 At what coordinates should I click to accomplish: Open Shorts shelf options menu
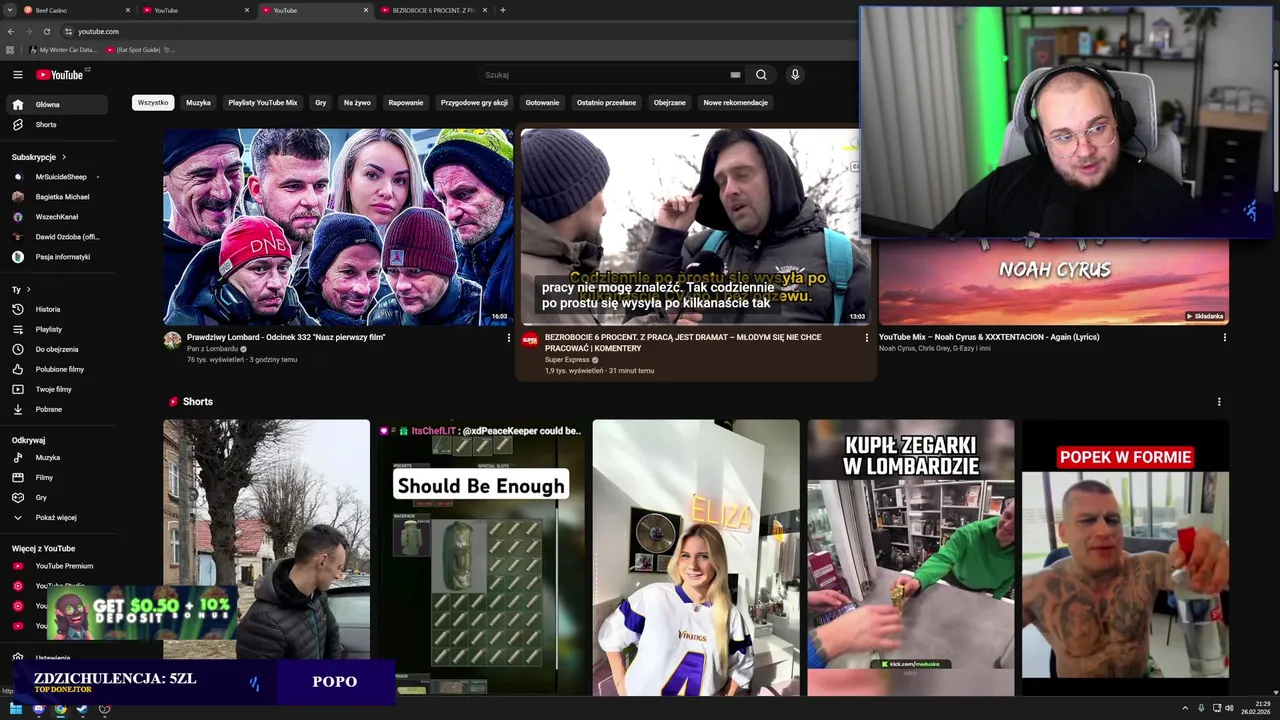click(x=1219, y=402)
